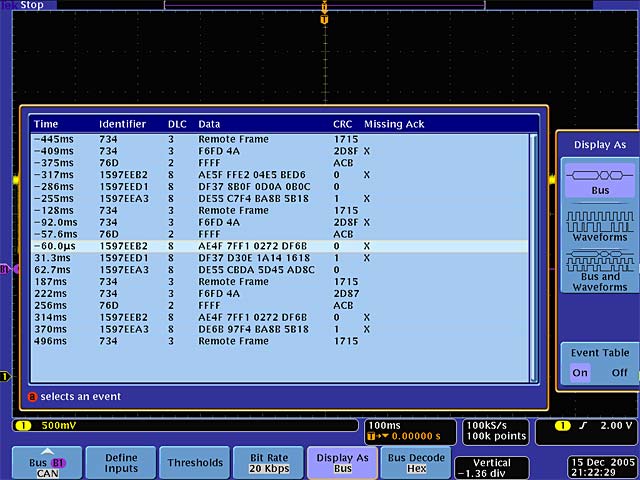Click the Display As side menu title
Screen dimensions: 640x480
tap(600, 145)
